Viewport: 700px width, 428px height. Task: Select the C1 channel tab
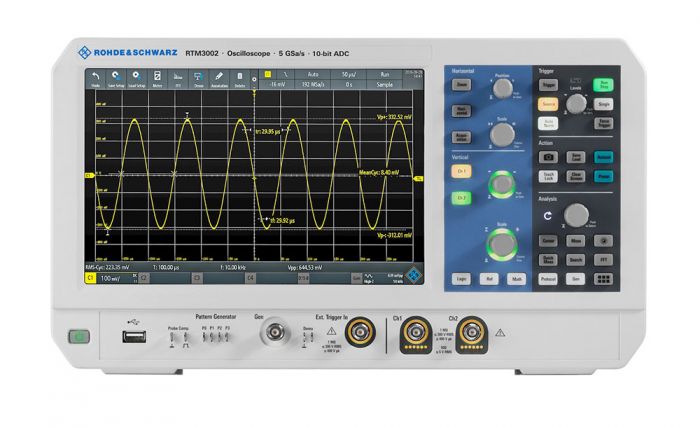coord(90,279)
